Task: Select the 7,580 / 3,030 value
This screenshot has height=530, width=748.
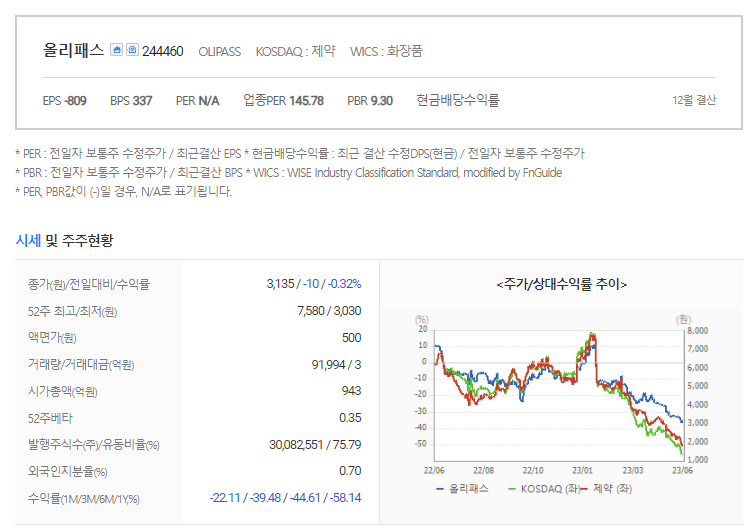Action: pyautogui.click(x=329, y=311)
